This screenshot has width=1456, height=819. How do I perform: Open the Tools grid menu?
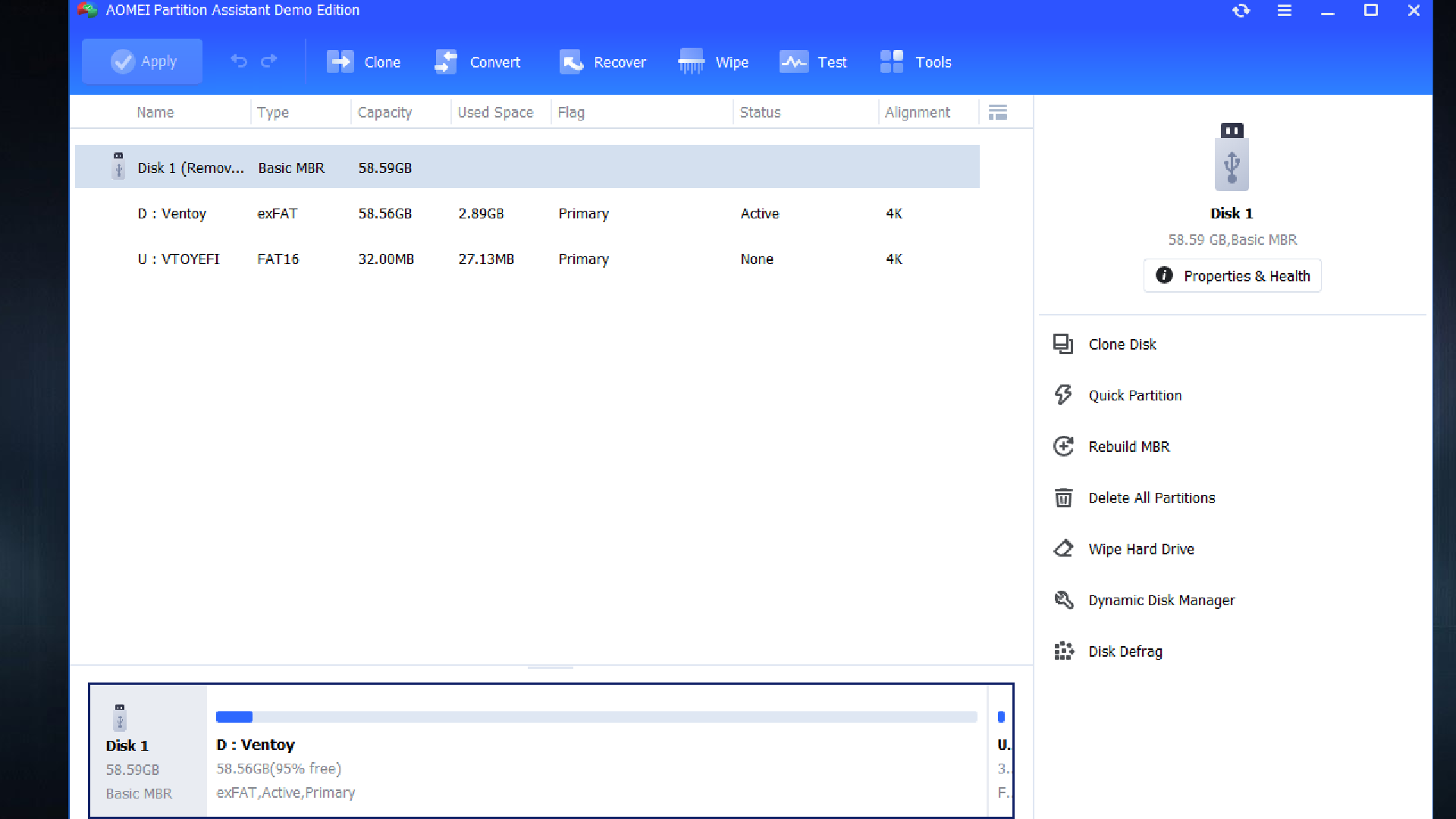click(892, 61)
